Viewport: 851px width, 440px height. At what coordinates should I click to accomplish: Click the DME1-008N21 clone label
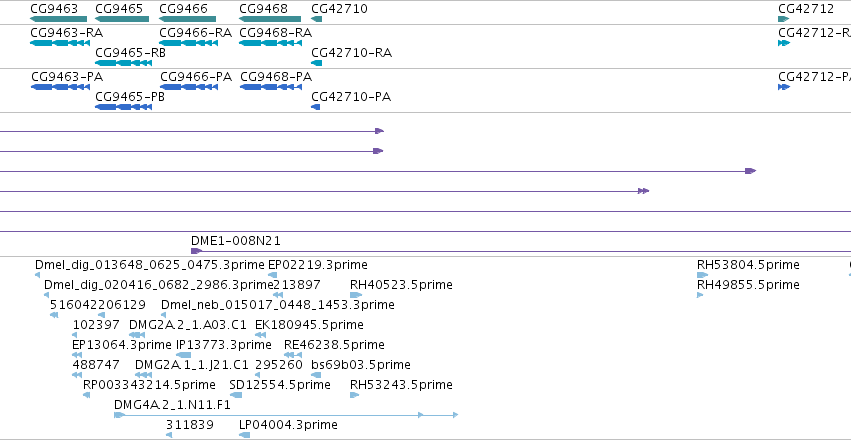click(236, 241)
